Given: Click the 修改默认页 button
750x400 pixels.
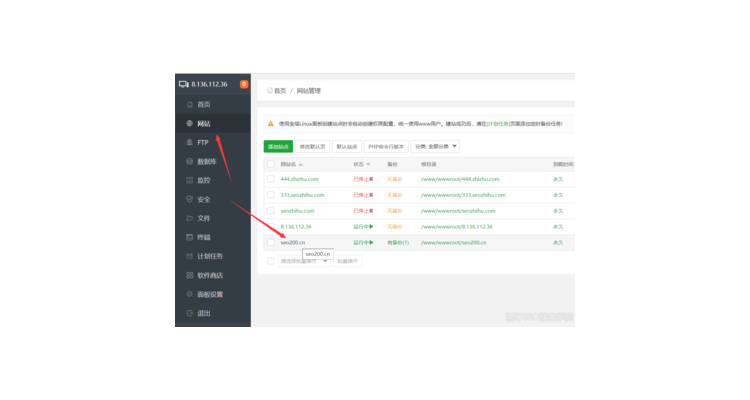Looking at the screenshot, I should pyautogui.click(x=312, y=146).
